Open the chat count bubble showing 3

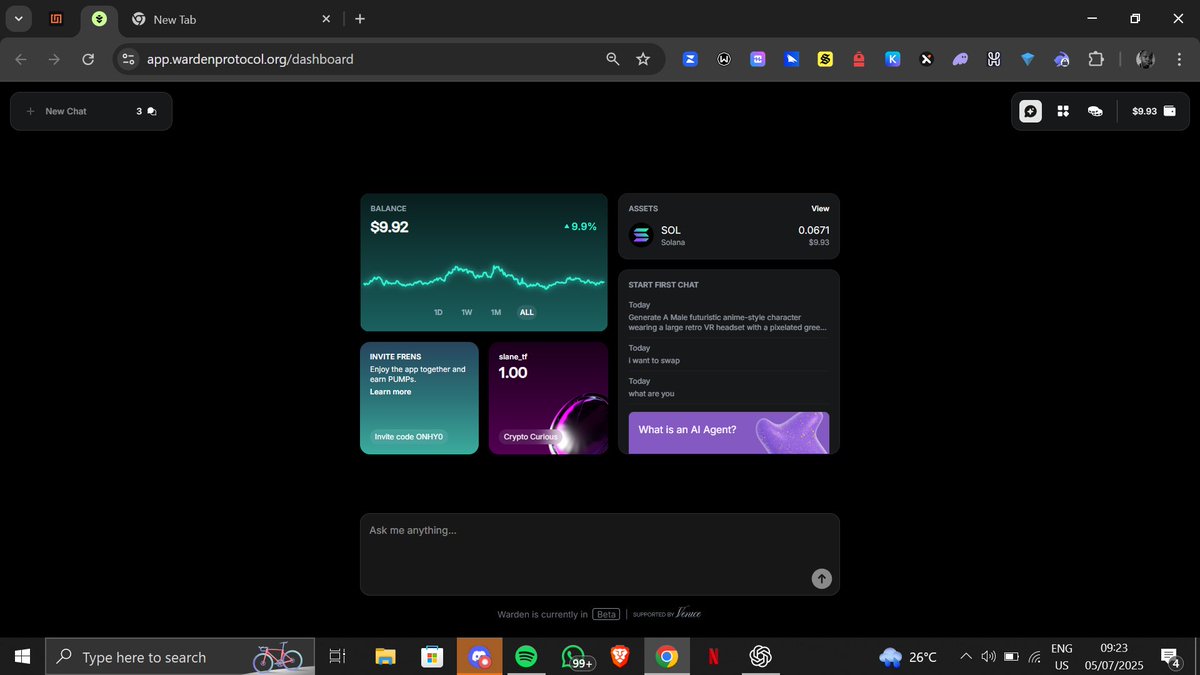(x=146, y=111)
